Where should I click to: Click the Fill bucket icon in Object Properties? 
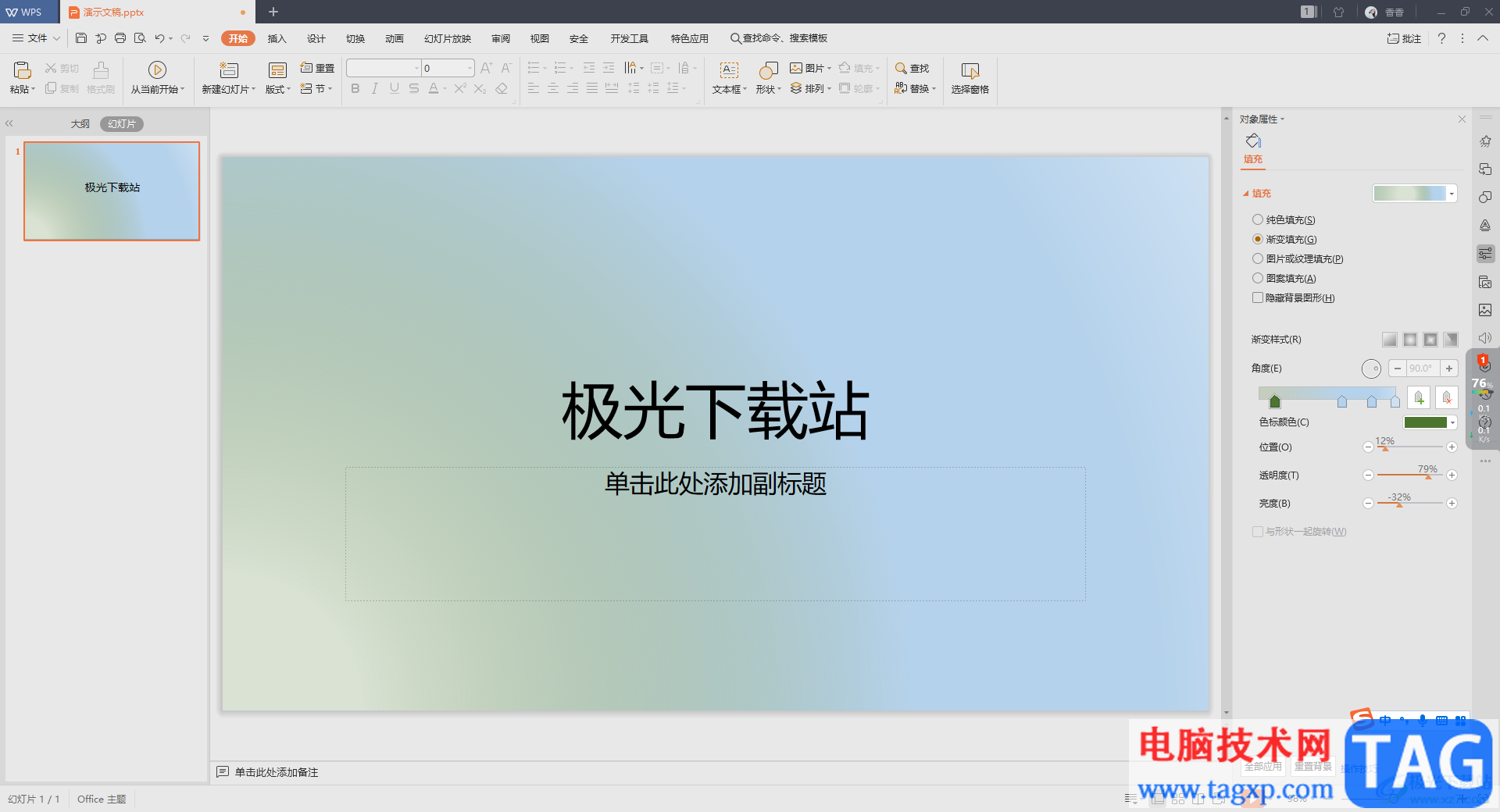[x=1253, y=141]
